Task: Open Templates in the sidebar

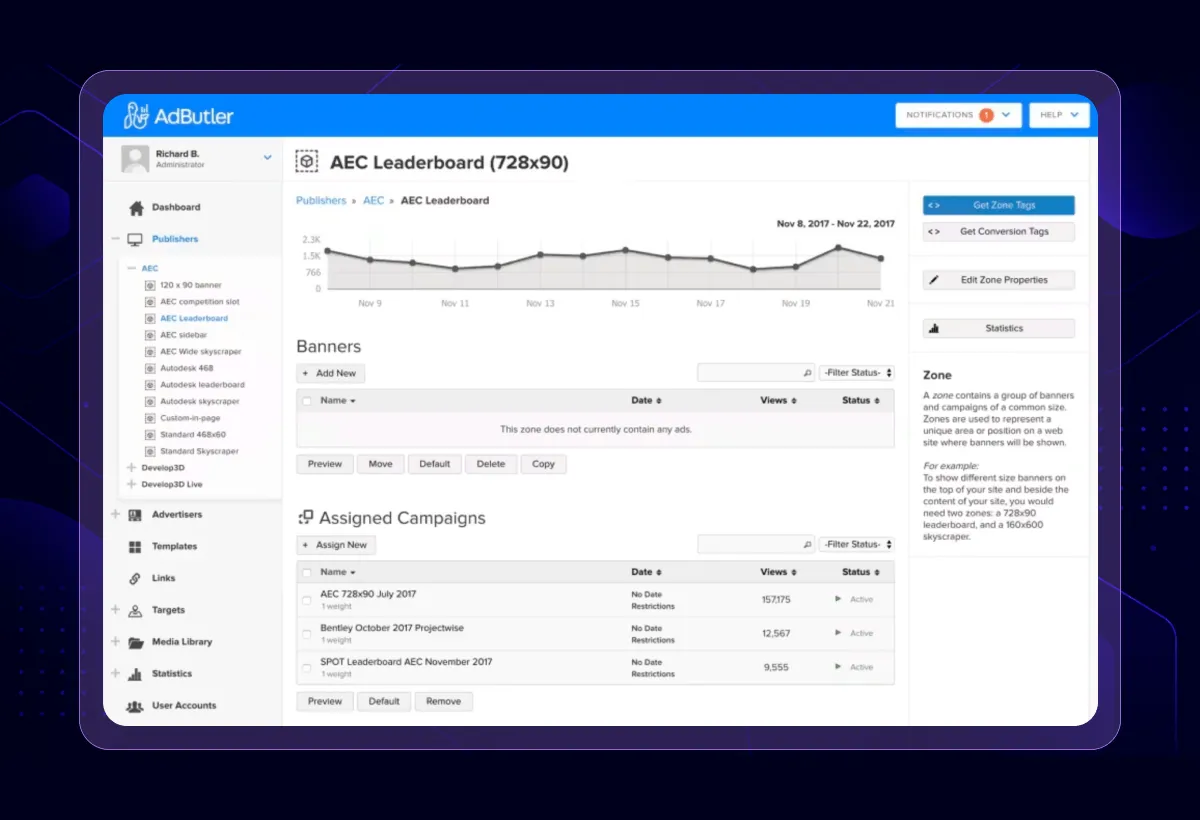Action: (175, 547)
